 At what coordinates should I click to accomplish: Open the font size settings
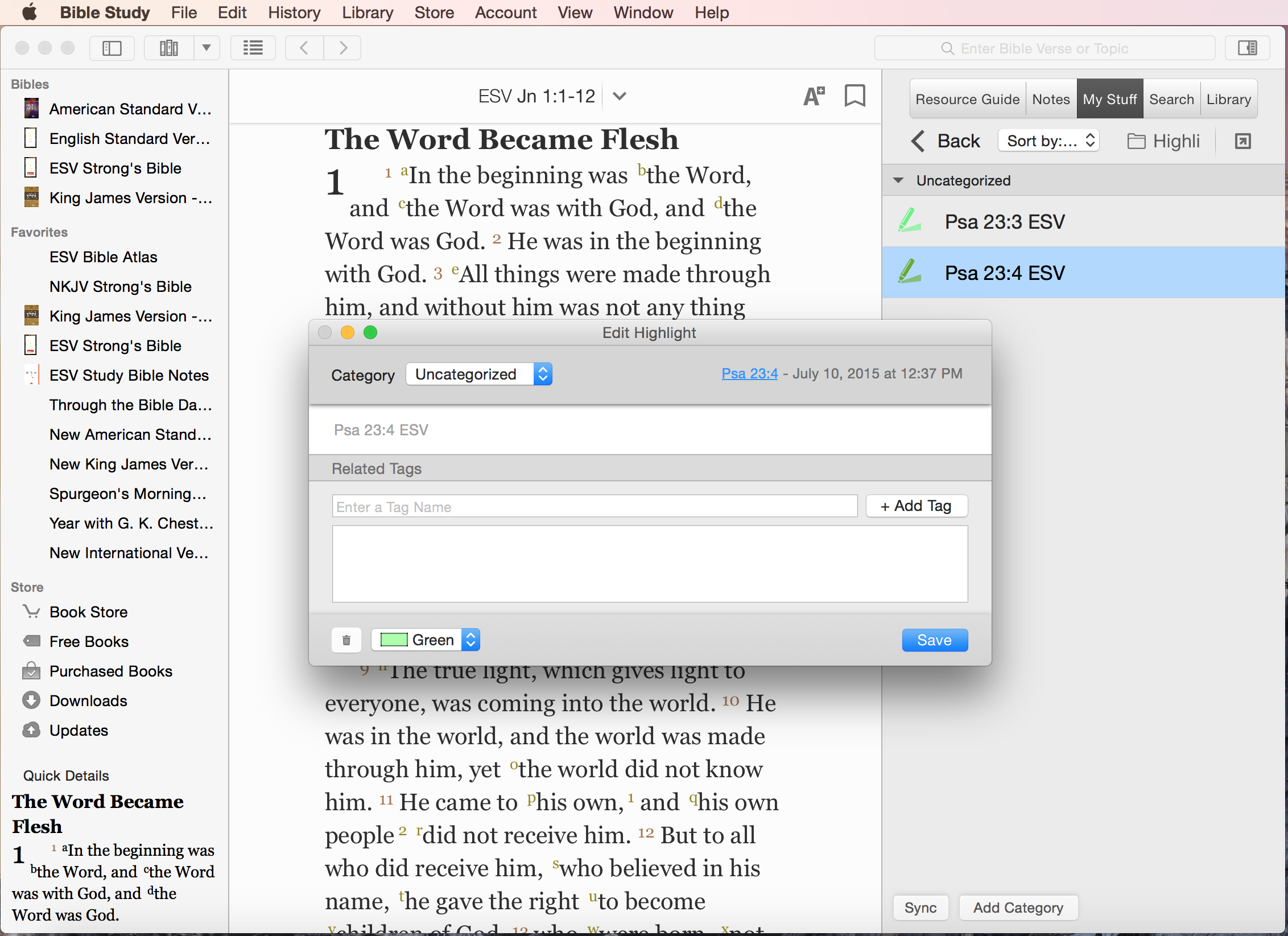(814, 96)
